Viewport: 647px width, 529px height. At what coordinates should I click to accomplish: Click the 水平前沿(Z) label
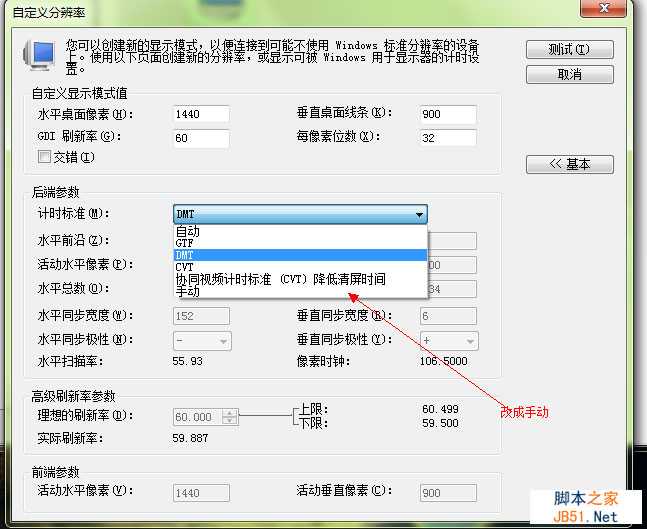click(x=74, y=240)
